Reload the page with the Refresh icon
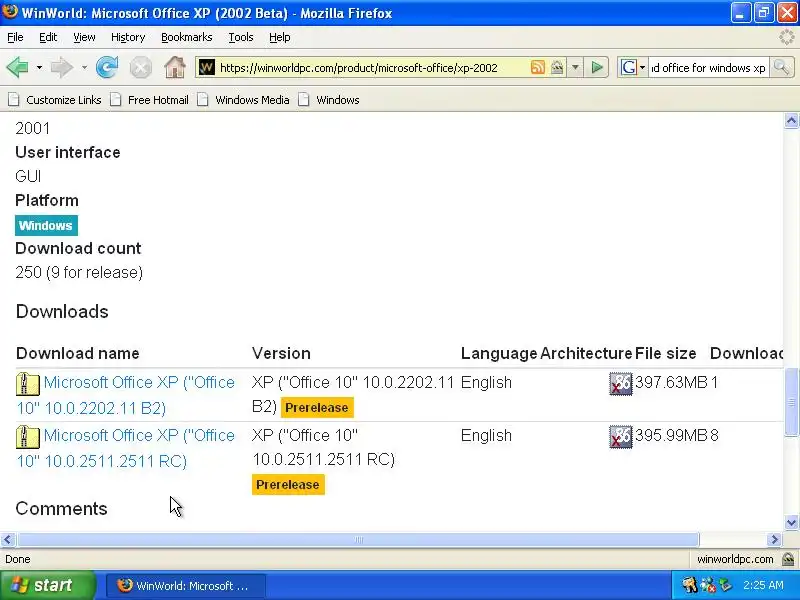The width and height of the screenshot is (800, 600). (107, 67)
